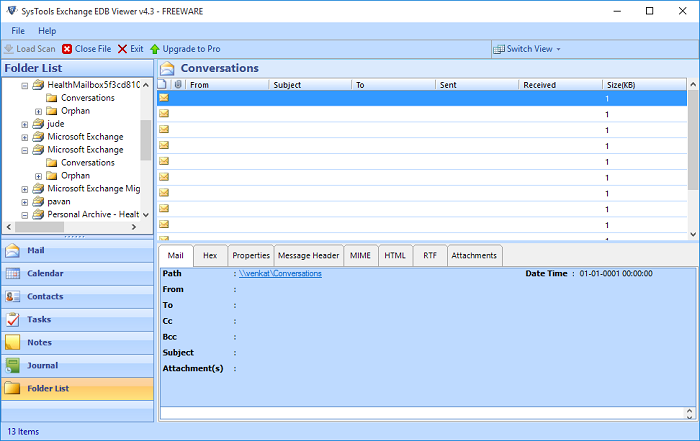Click the folder tree scroll up arrow
The width and height of the screenshot is (700, 441).
pyautogui.click(x=146, y=85)
